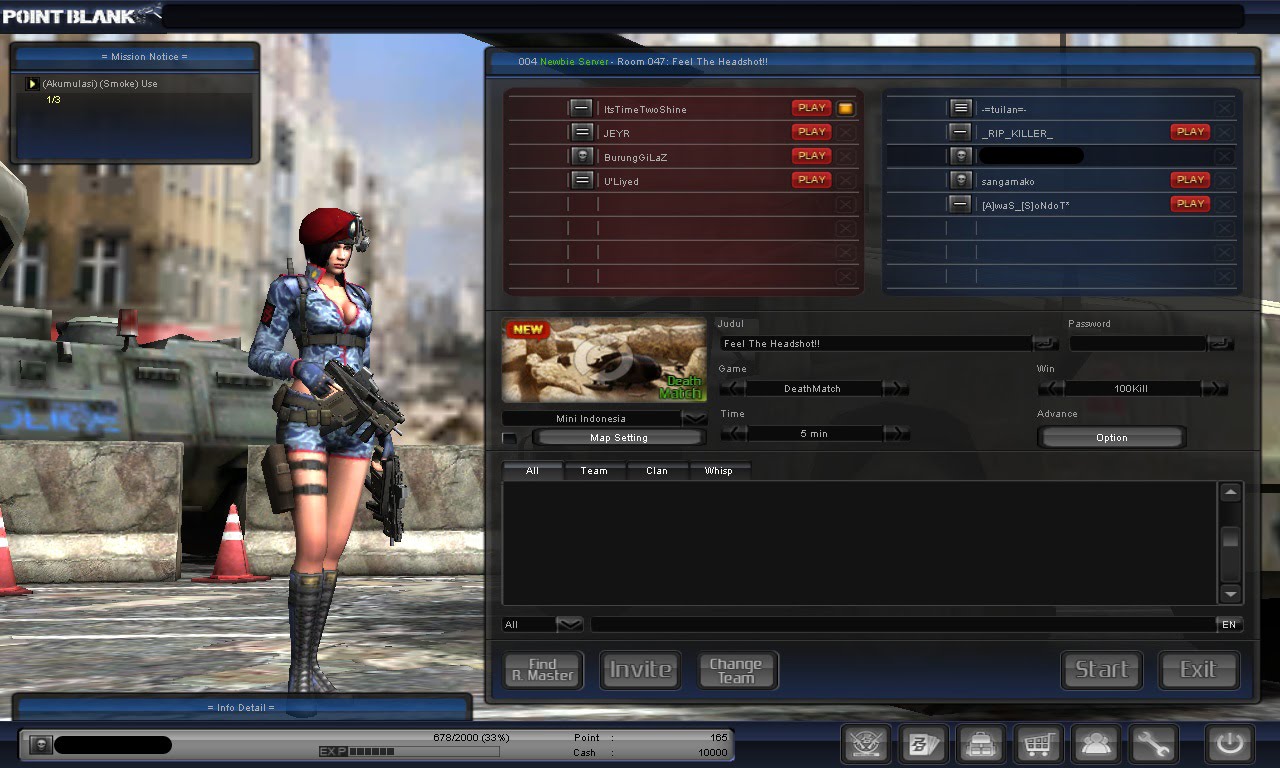
Task: Click the Info Detail panel header
Action: click(x=242, y=707)
